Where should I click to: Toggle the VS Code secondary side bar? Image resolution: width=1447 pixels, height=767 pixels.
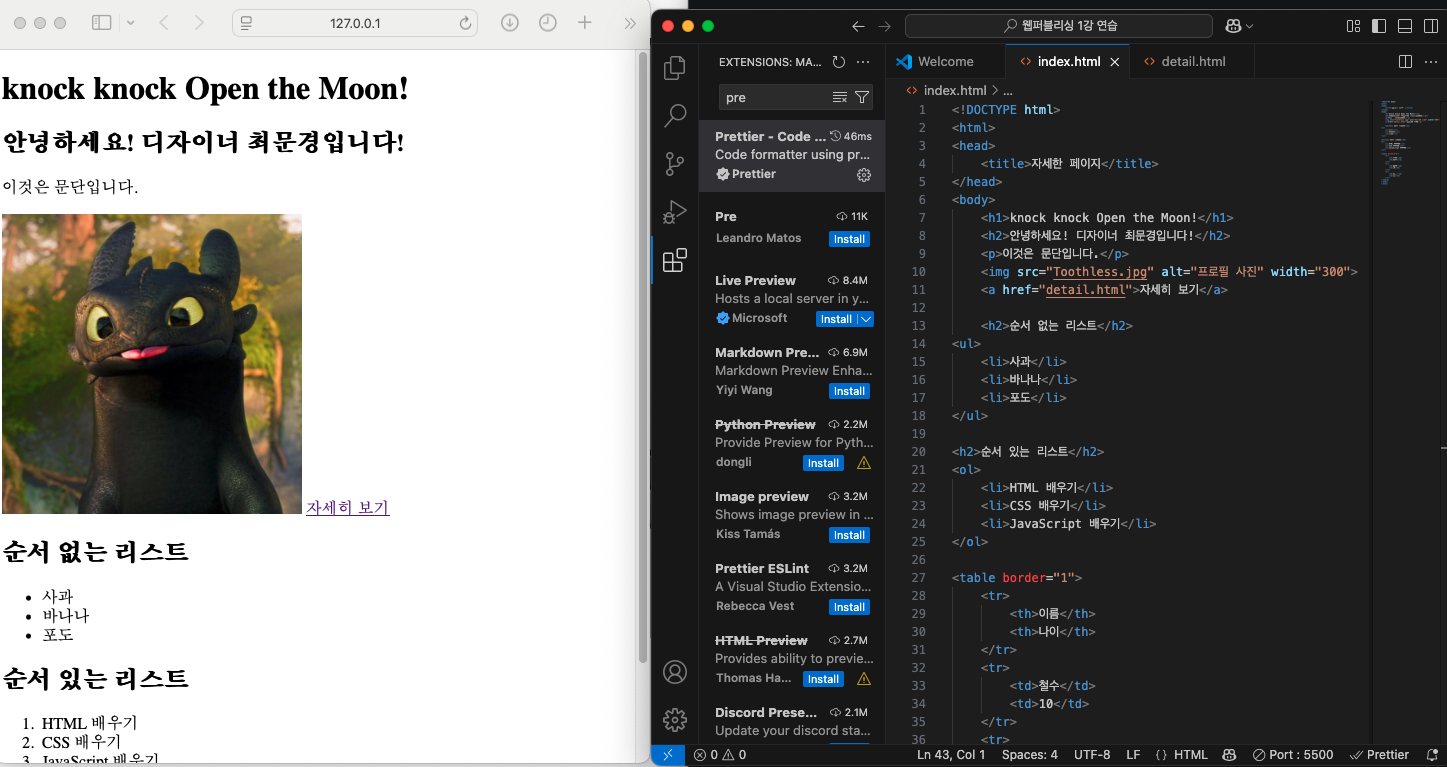[1430, 26]
